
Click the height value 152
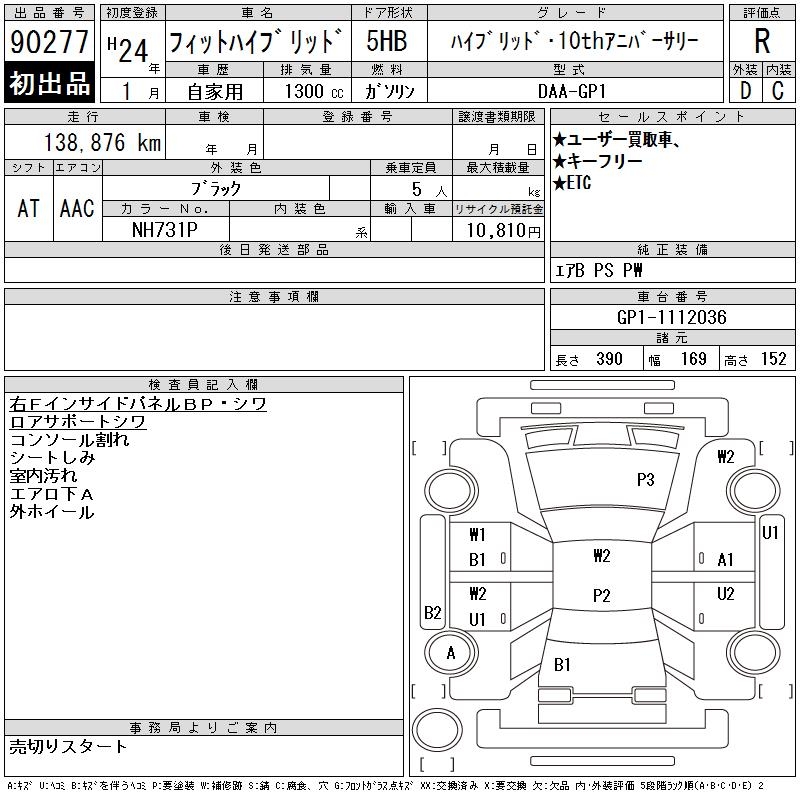[x=773, y=359]
